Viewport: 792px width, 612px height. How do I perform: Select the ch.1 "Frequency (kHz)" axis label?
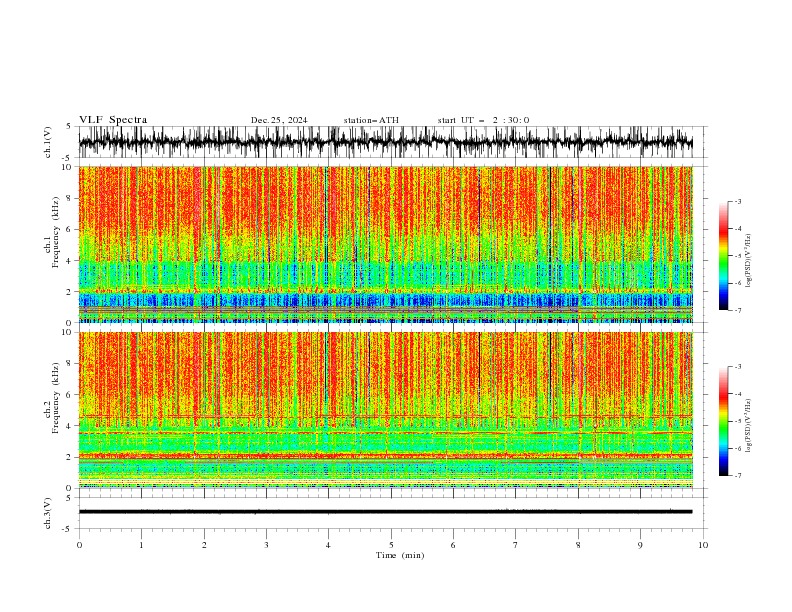[x=56, y=232]
